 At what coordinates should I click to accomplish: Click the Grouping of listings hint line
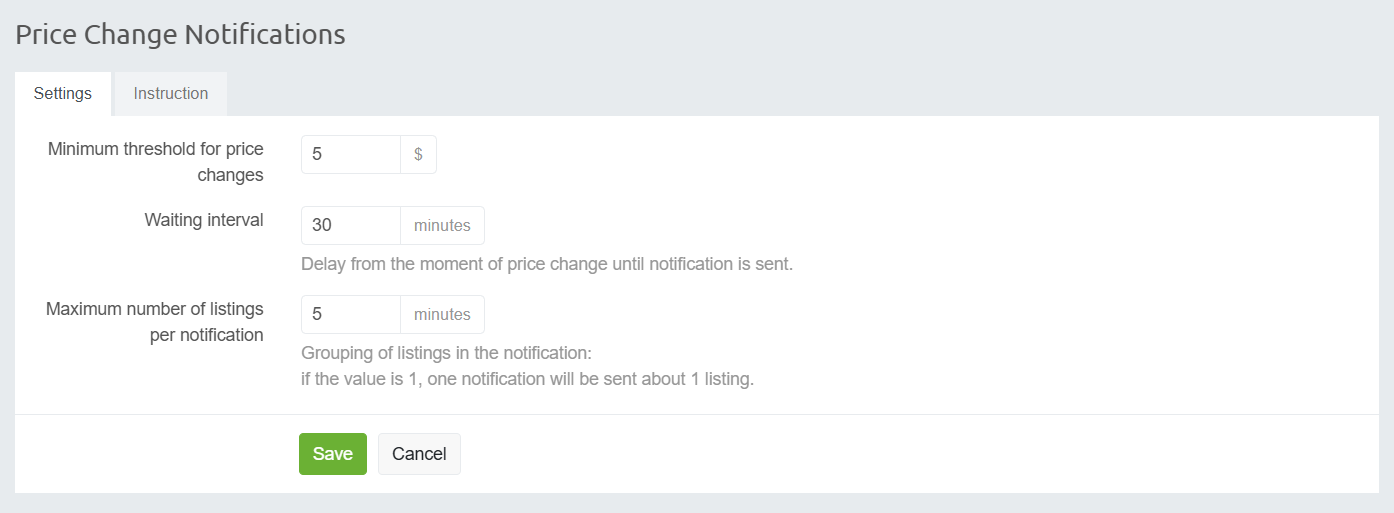point(446,354)
